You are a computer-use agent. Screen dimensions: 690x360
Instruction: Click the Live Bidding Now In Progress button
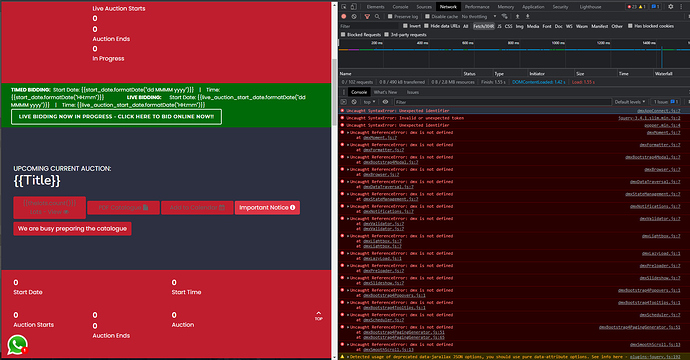pyautogui.click(x=116, y=117)
